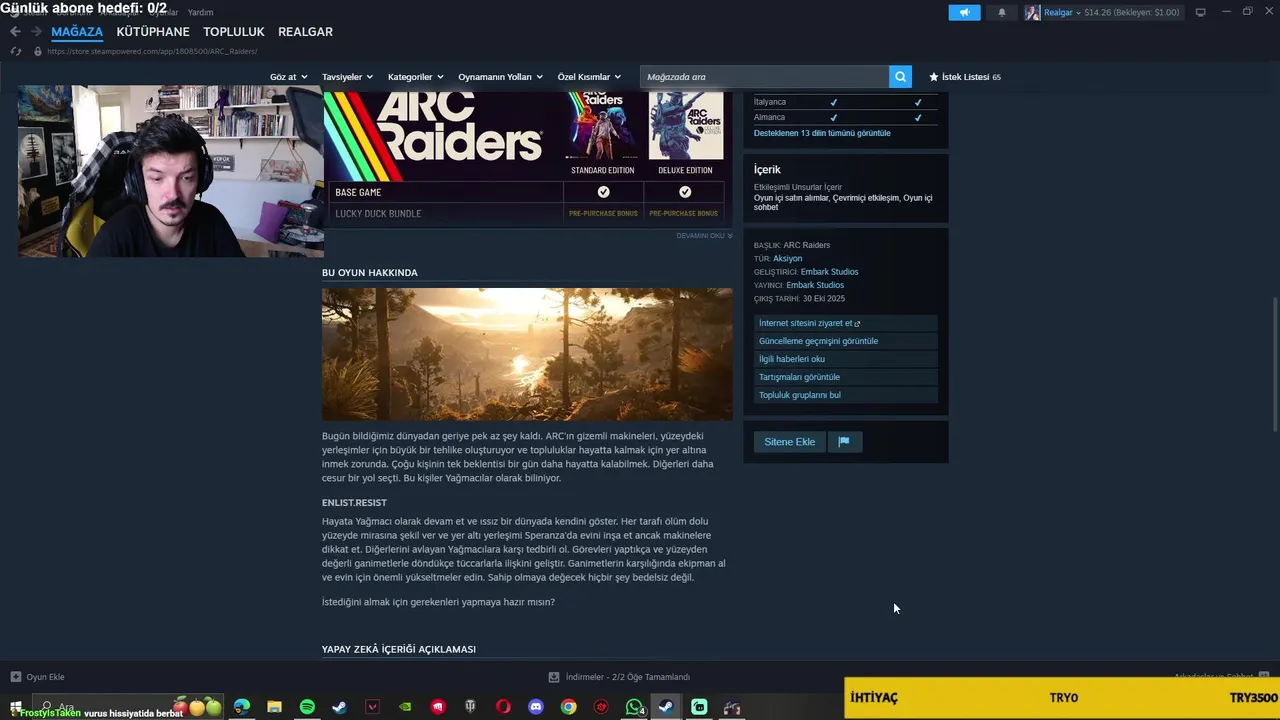Screen dimensions: 1280x720
Task: Expand the Tavsiyeler dropdown
Action: coord(347,77)
